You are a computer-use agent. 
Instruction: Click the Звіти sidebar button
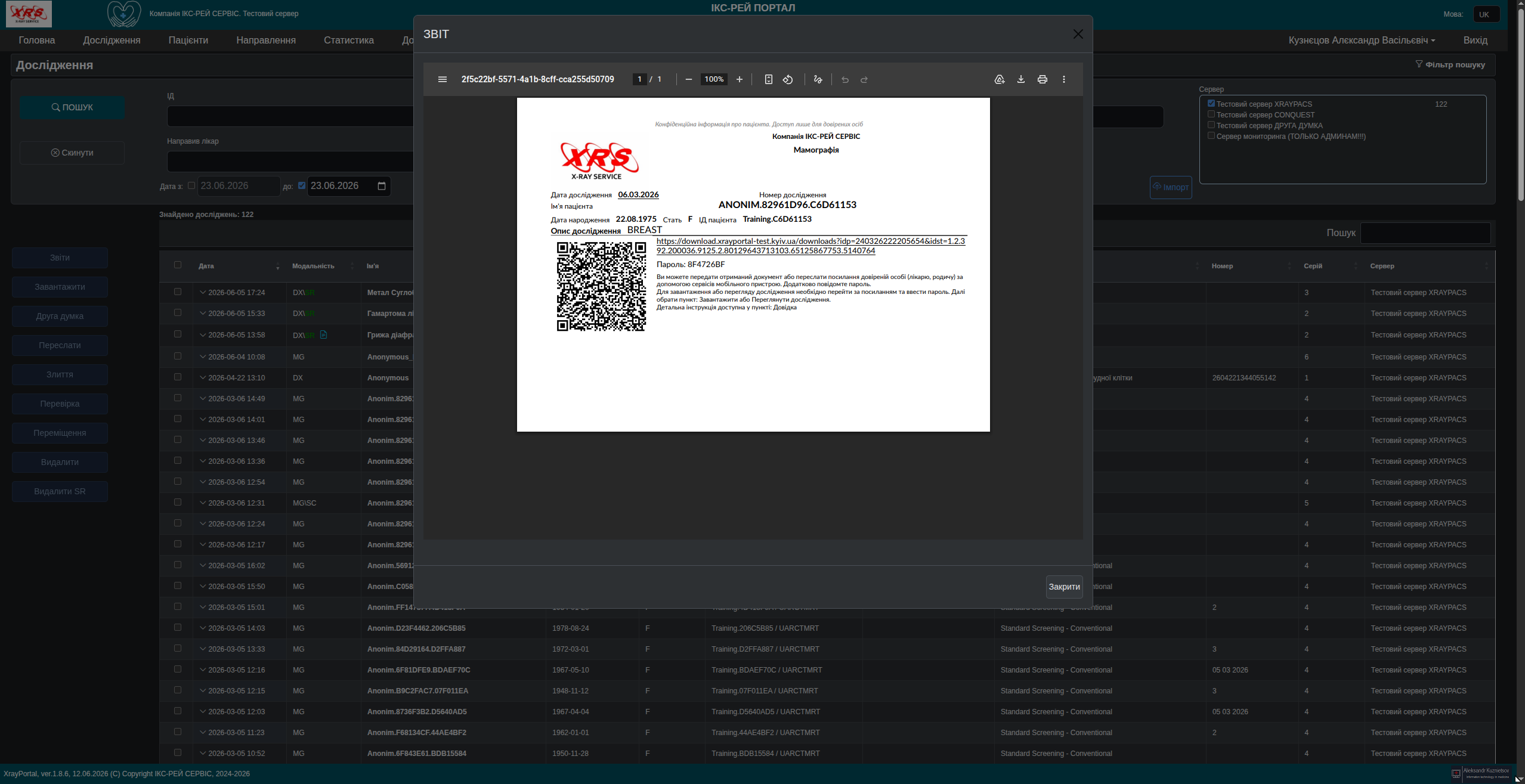pyautogui.click(x=60, y=258)
